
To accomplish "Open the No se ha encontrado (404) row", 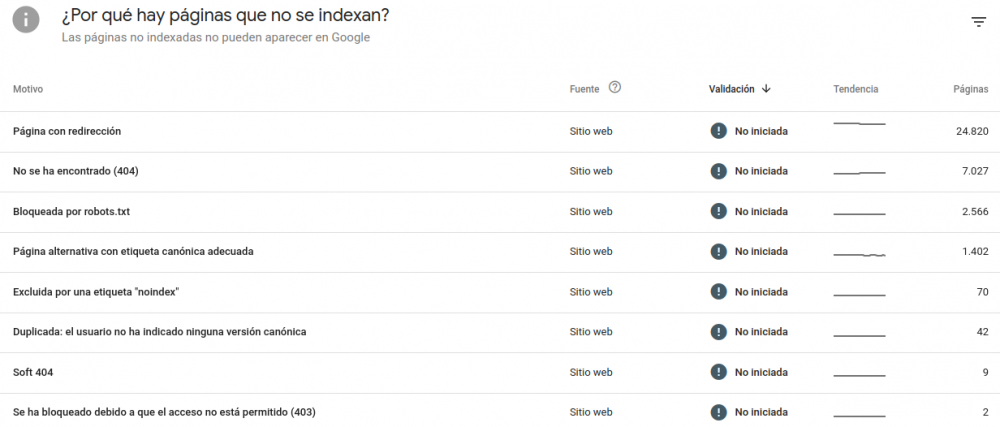I will (x=76, y=171).
